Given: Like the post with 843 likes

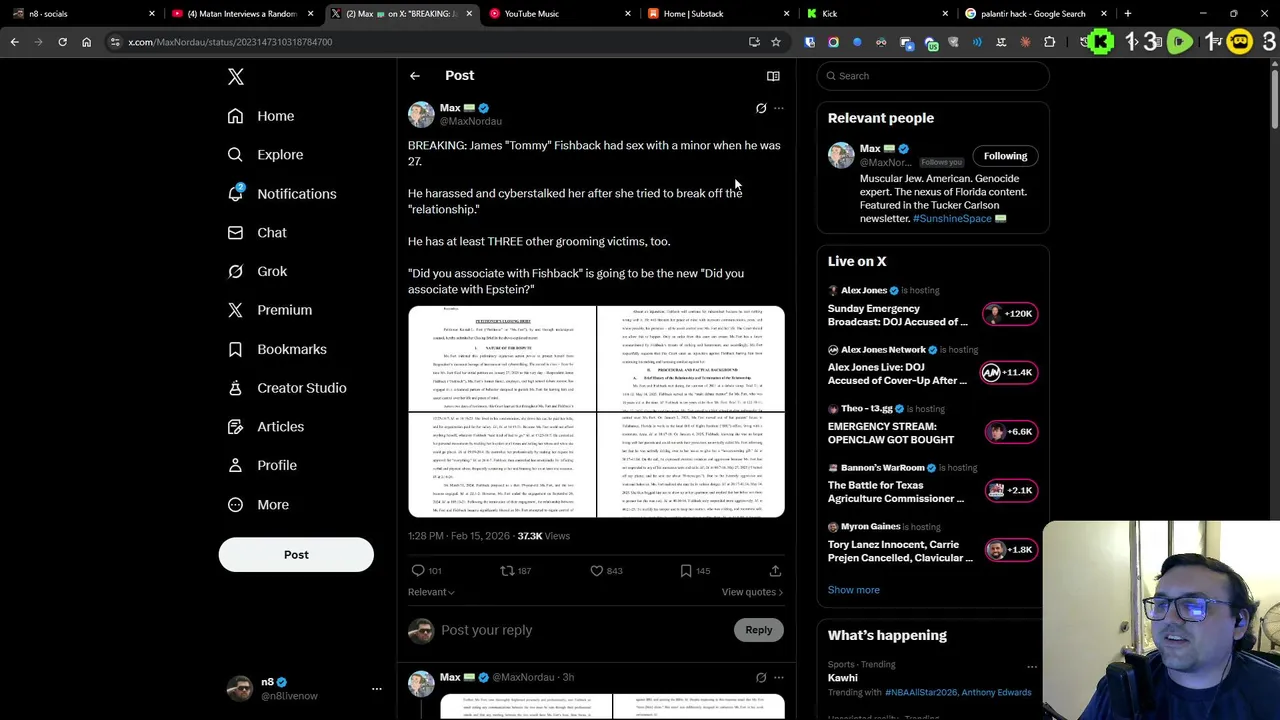Looking at the screenshot, I should coord(596,571).
